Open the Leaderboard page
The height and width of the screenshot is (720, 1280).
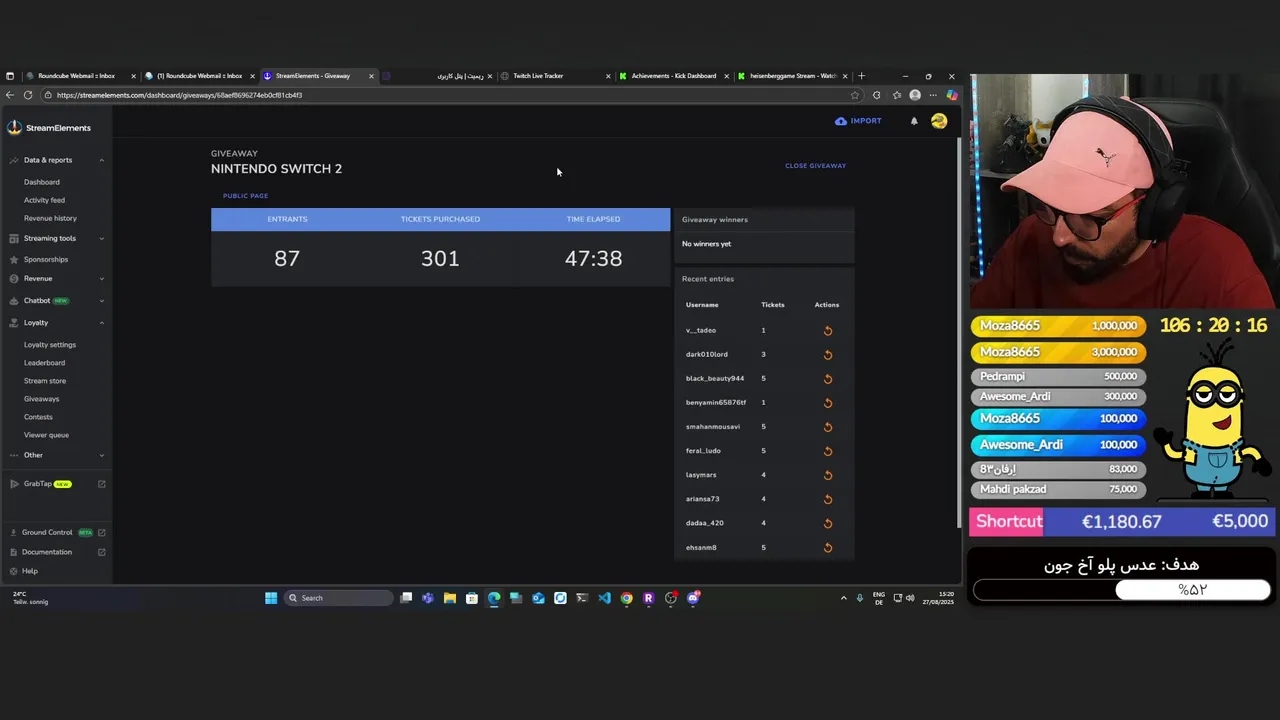[x=44, y=363]
